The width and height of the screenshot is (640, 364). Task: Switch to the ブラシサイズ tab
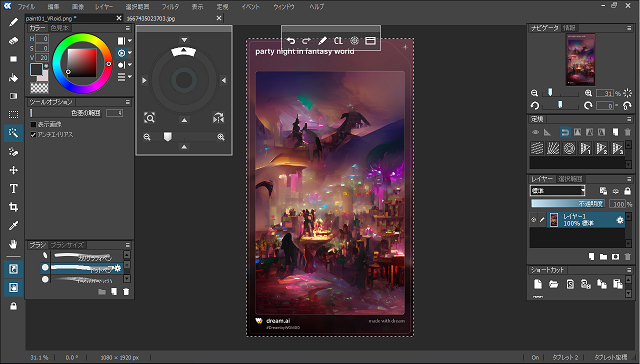pyautogui.click(x=67, y=245)
